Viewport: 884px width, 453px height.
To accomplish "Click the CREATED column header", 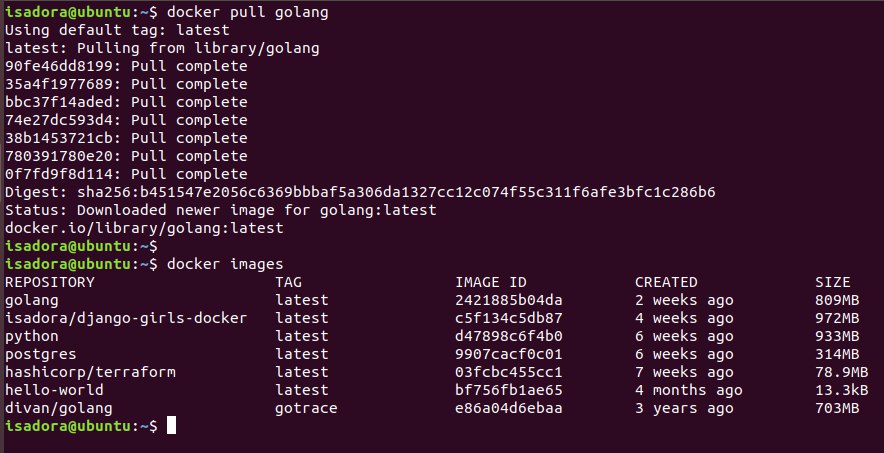I will (x=666, y=282).
